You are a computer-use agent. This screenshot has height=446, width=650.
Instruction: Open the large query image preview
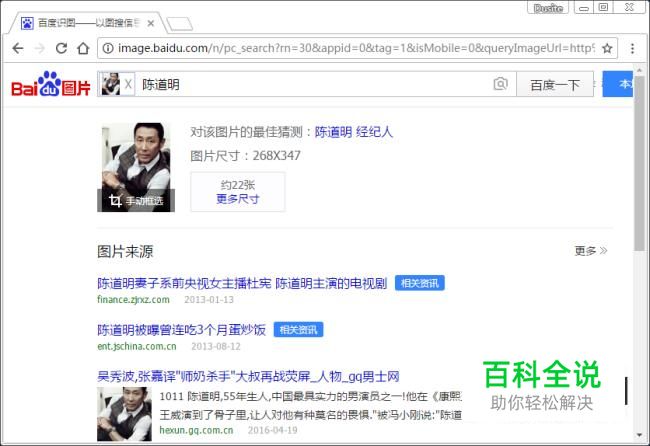pos(136,167)
